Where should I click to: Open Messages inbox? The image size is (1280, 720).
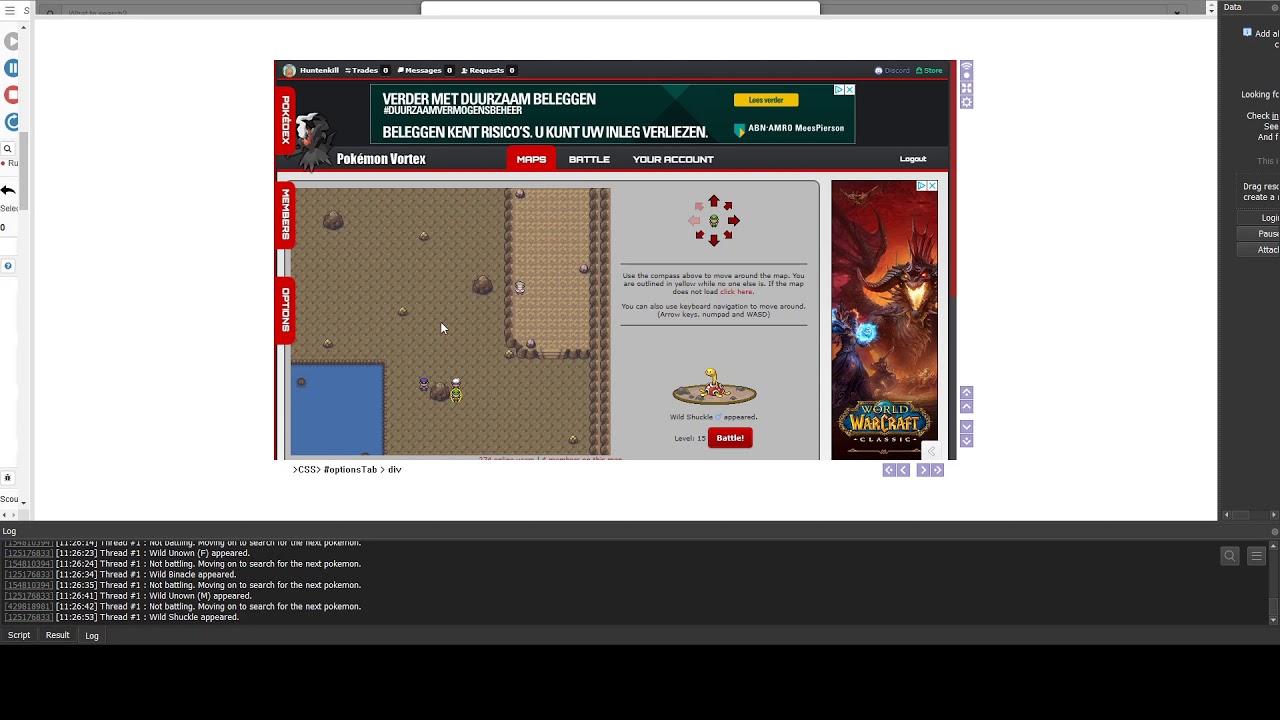[x=424, y=70]
